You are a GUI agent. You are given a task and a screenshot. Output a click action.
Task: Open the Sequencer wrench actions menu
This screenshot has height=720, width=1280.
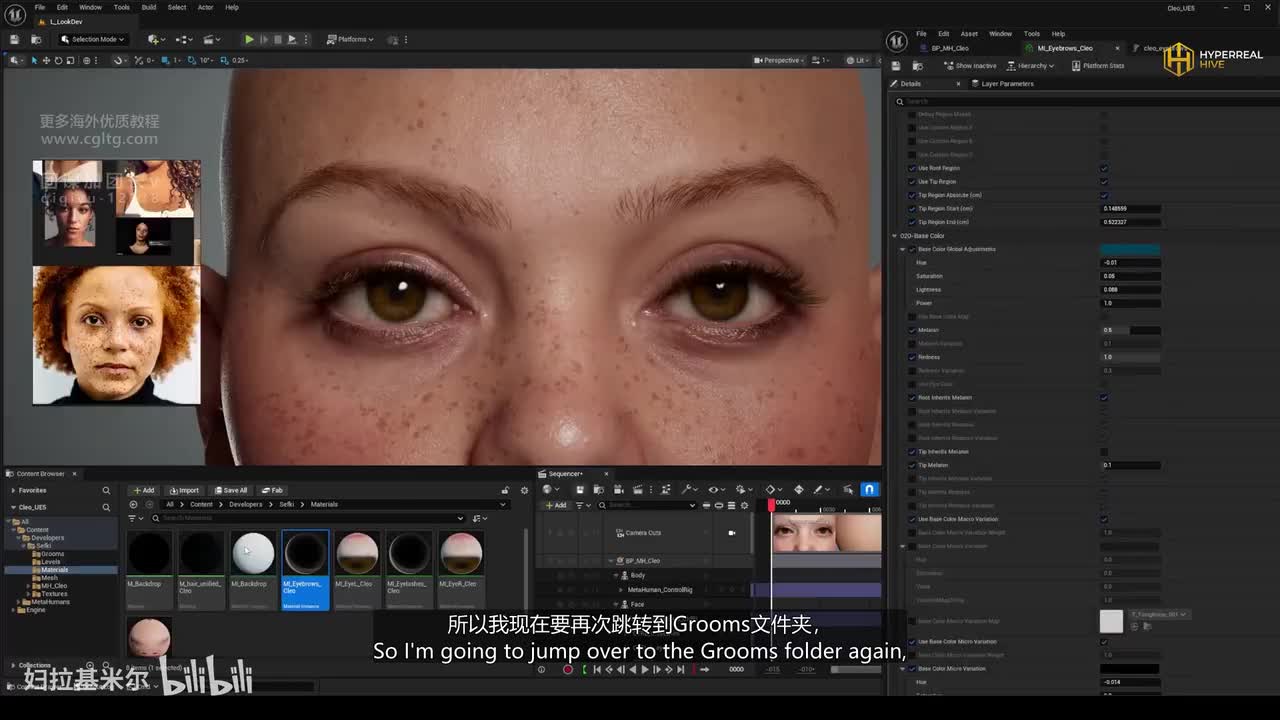pos(688,490)
